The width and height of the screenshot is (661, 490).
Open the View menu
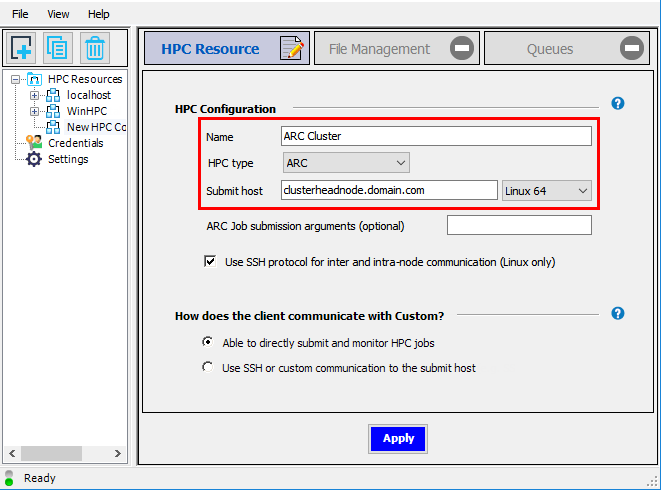[58, 14]
